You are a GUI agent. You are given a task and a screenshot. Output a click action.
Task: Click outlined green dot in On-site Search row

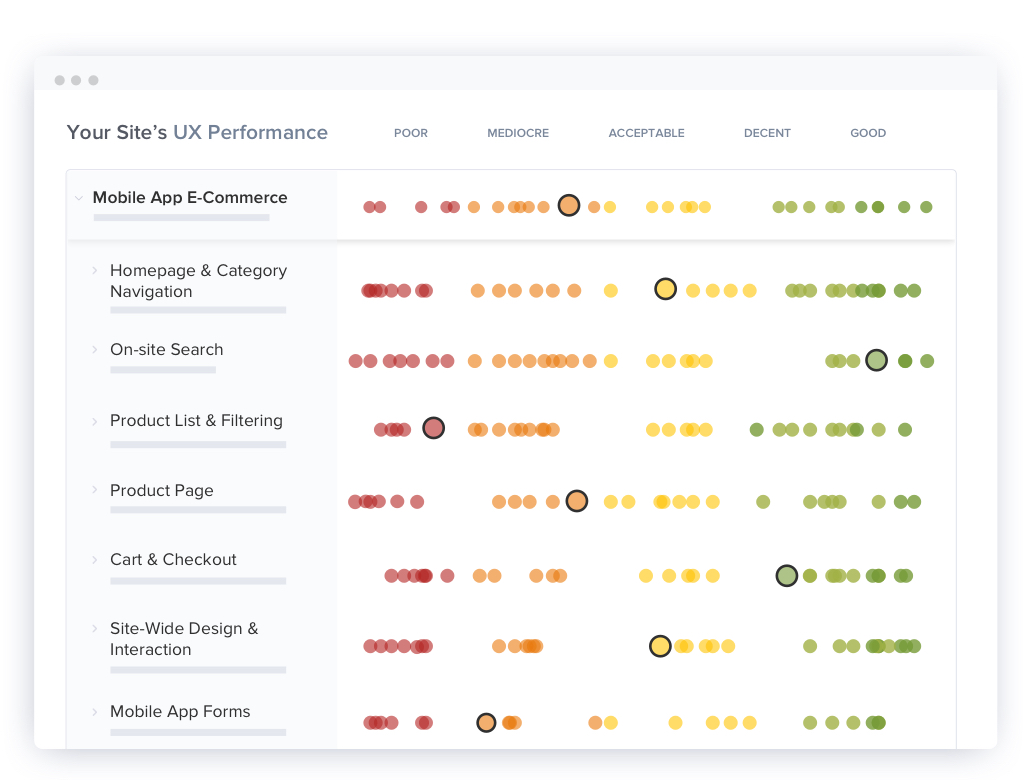coord(876,360)
